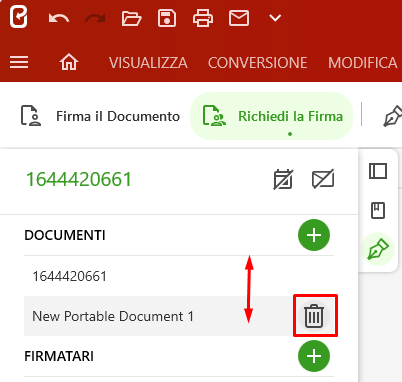
Task: Click the application logo icon
Action: pyautogui.click(x=18, y=17)
